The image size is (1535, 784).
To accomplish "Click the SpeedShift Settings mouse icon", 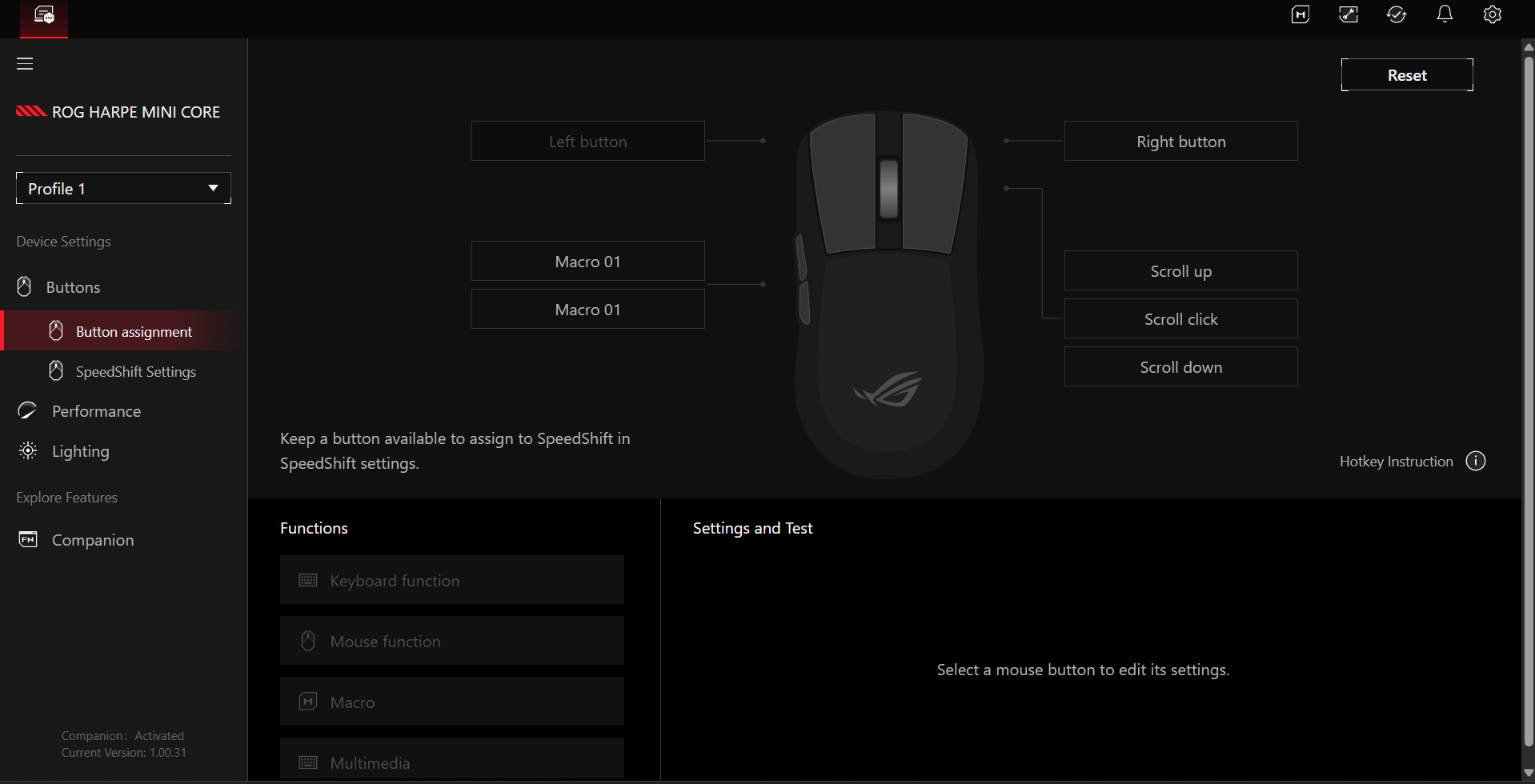I will [56, 370].
